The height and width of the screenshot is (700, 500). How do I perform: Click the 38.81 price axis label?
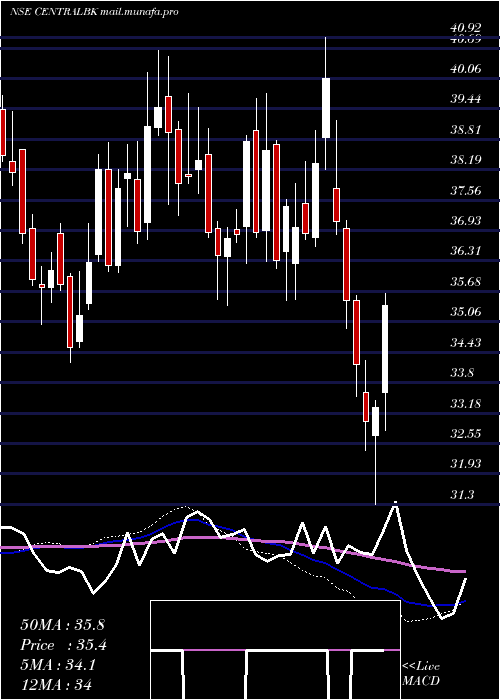467,129
